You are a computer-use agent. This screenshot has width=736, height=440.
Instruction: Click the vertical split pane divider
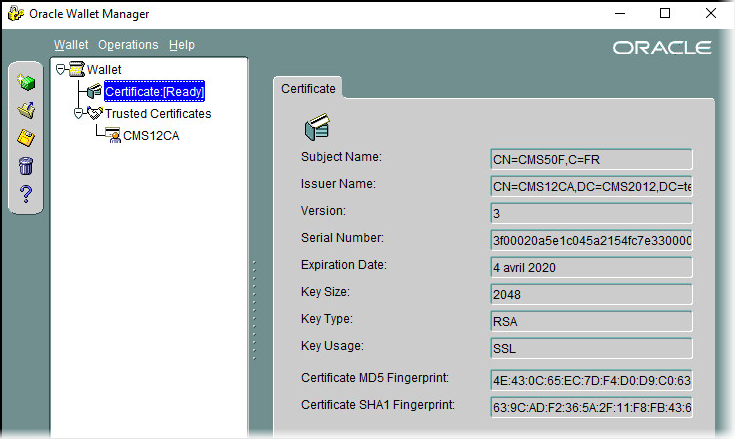click(254, 310)
